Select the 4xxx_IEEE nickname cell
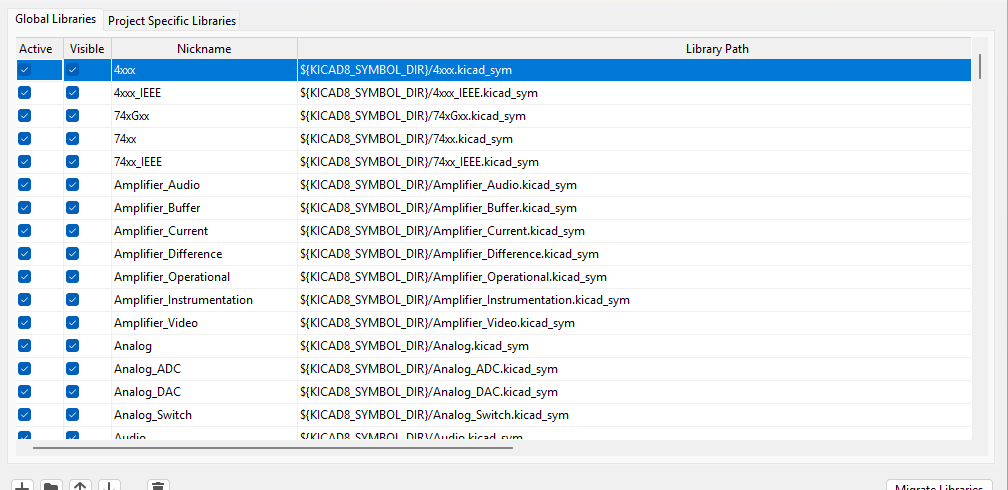This screenshot has height=490, width=1008. 204,93
